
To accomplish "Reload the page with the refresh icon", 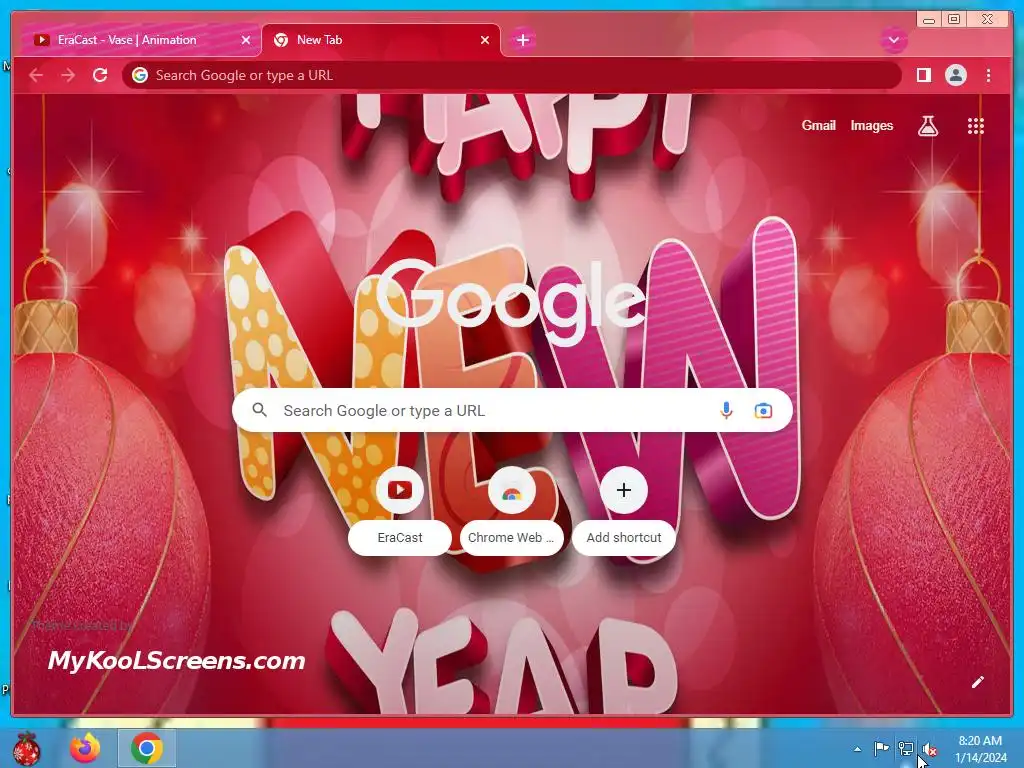I will 100,75.
